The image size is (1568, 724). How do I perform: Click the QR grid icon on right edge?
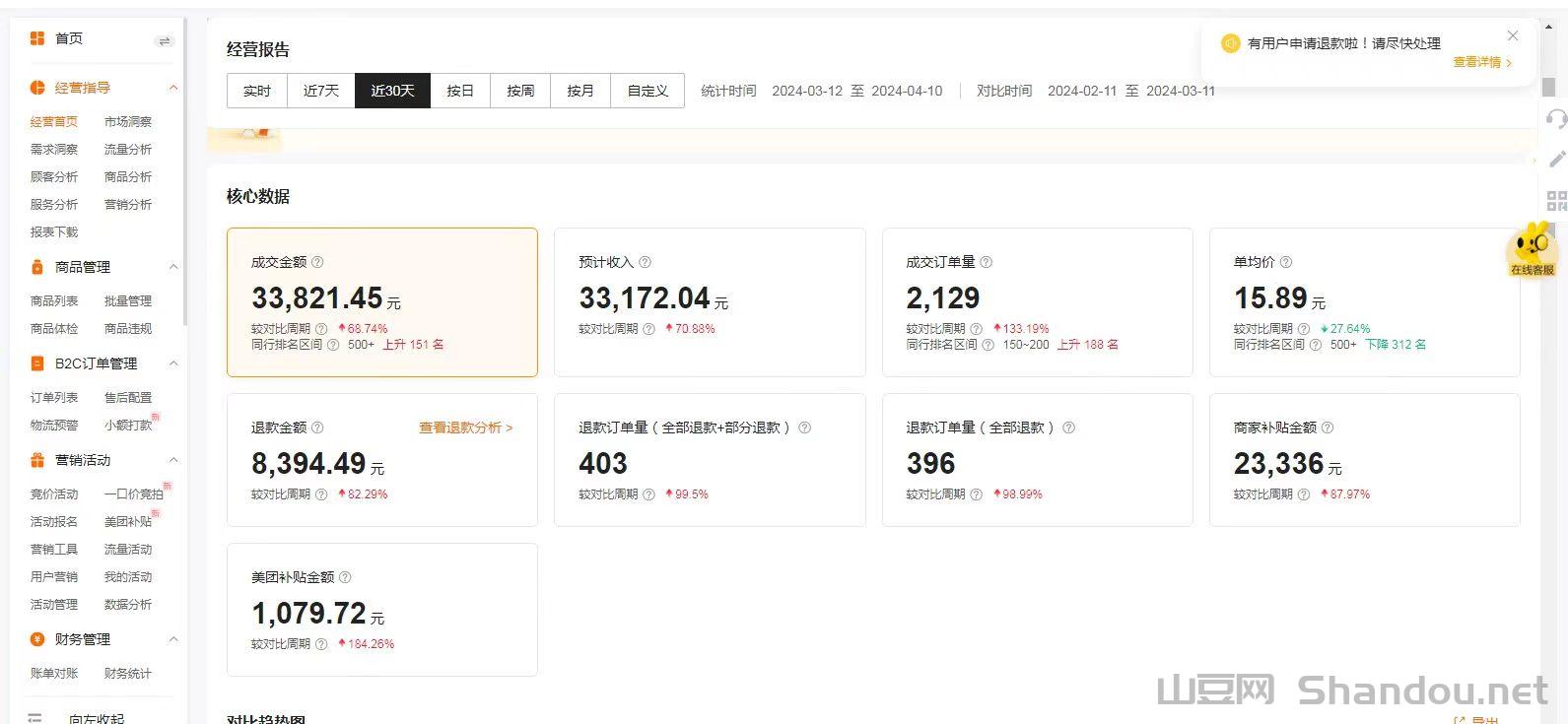(x=1556, y=201)
